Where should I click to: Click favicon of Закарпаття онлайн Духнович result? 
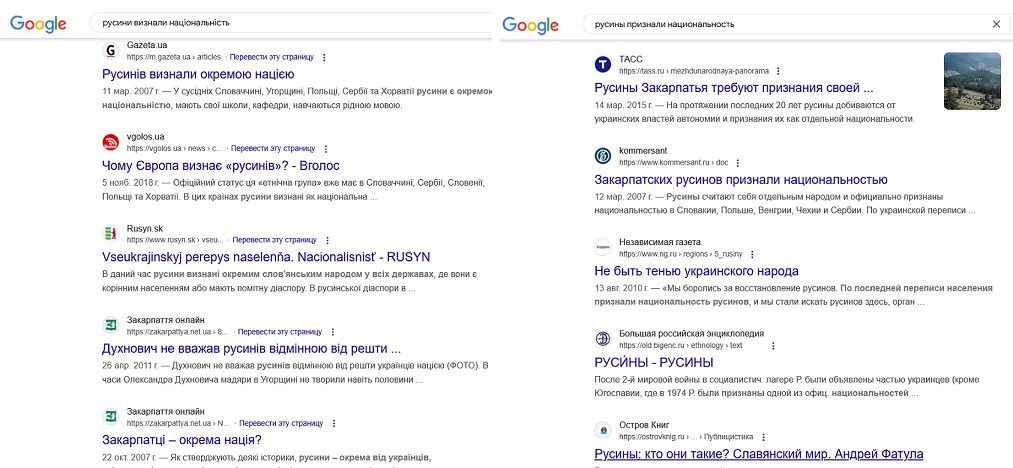point(111,325)
